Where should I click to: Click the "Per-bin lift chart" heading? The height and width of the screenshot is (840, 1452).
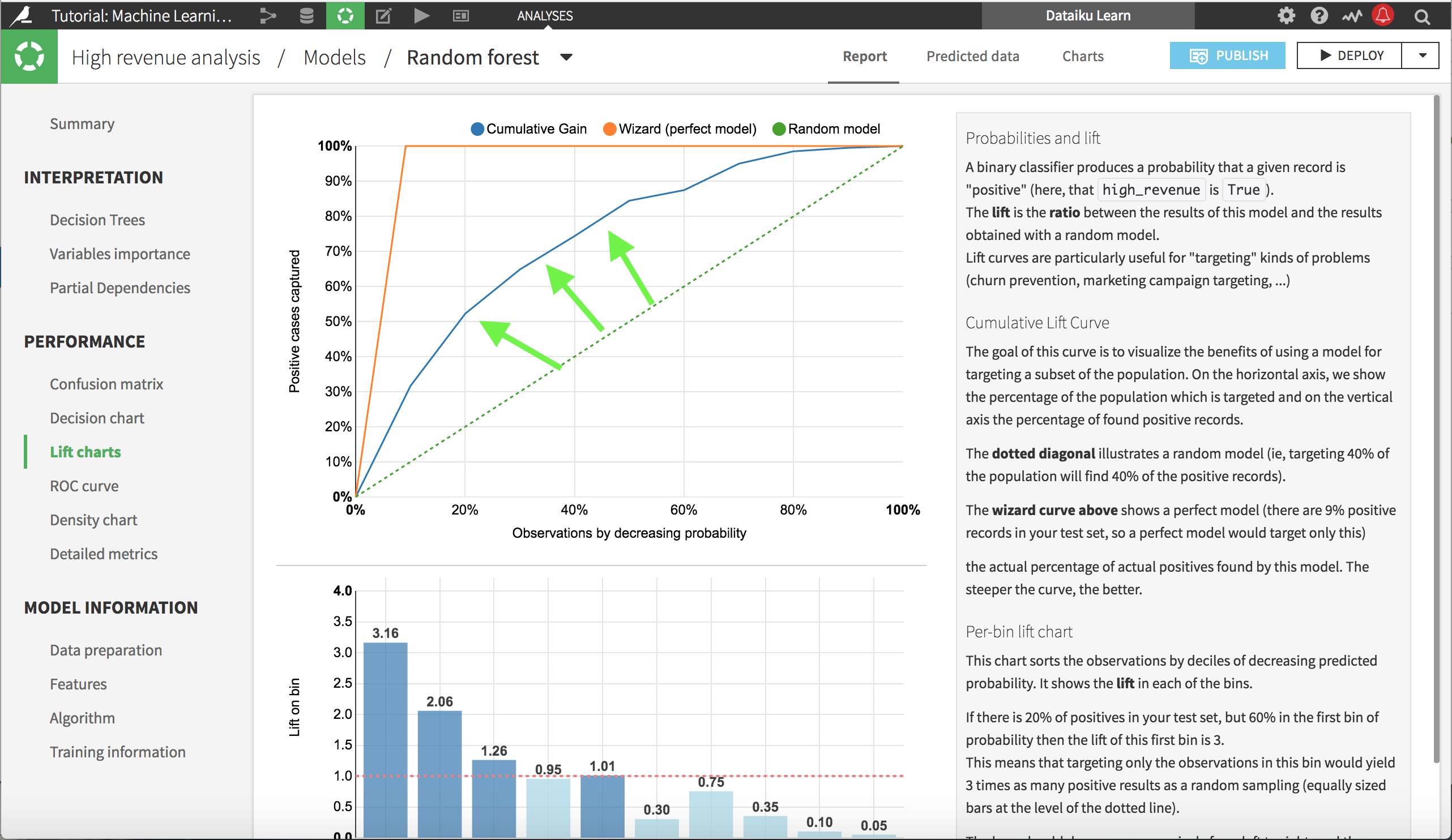coord(1019,632)
